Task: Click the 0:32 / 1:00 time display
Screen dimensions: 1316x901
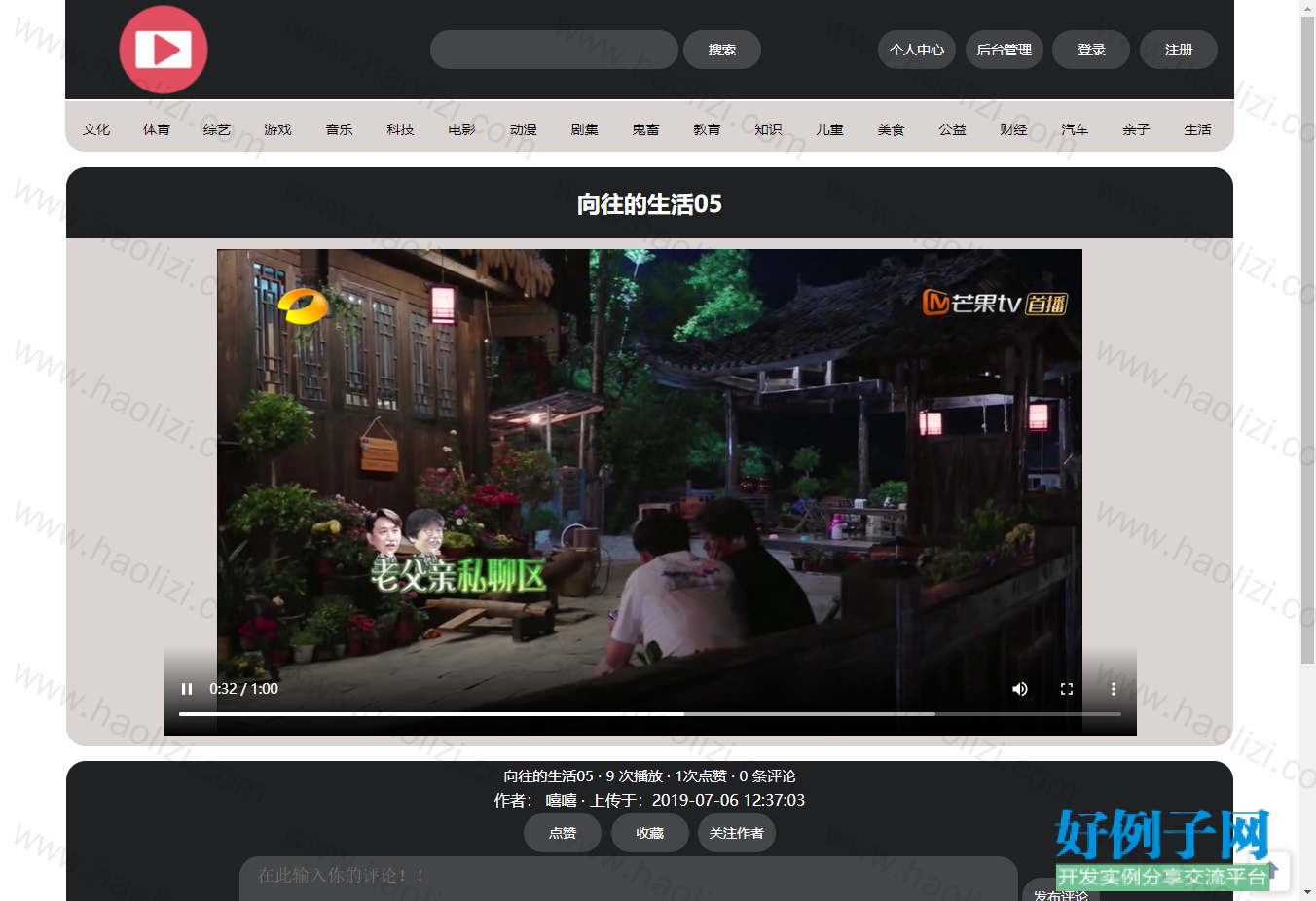Action: point(243,689)
